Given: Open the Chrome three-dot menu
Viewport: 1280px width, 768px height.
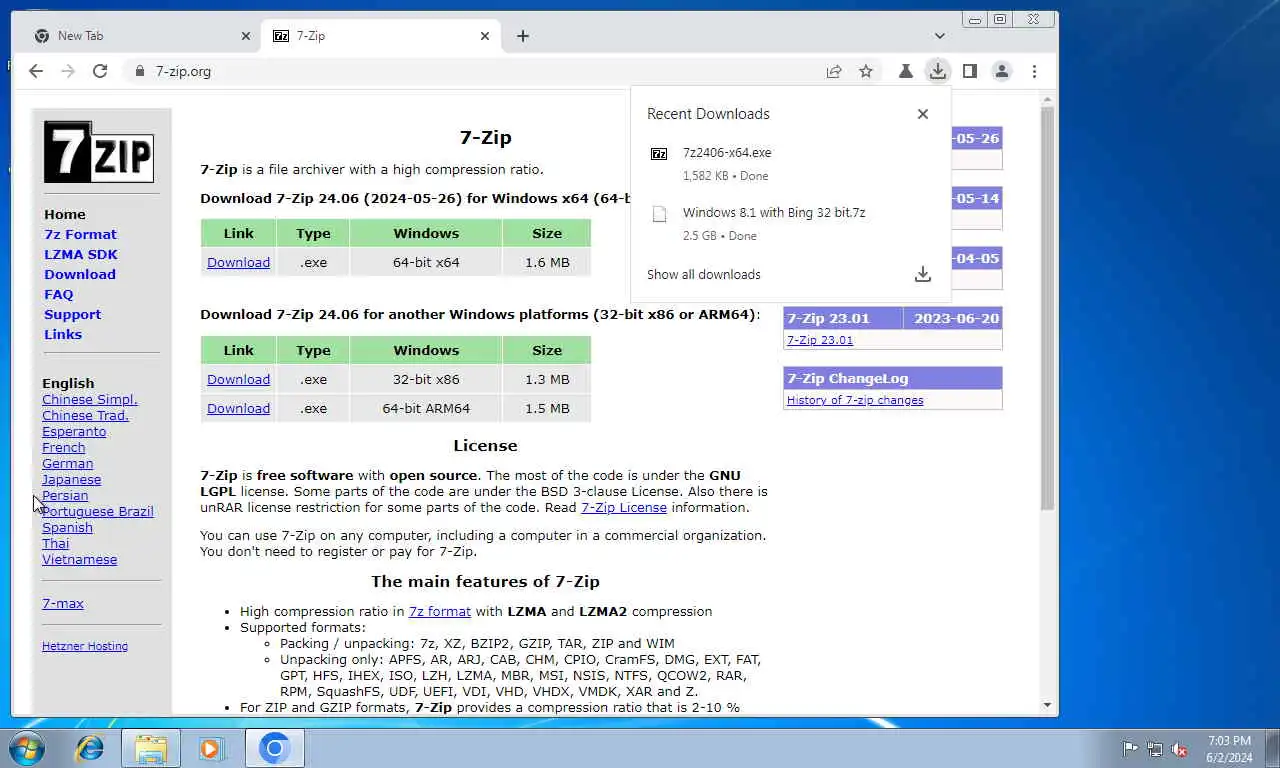Looking at the screenshot, I should click(x=1034, y=71).
